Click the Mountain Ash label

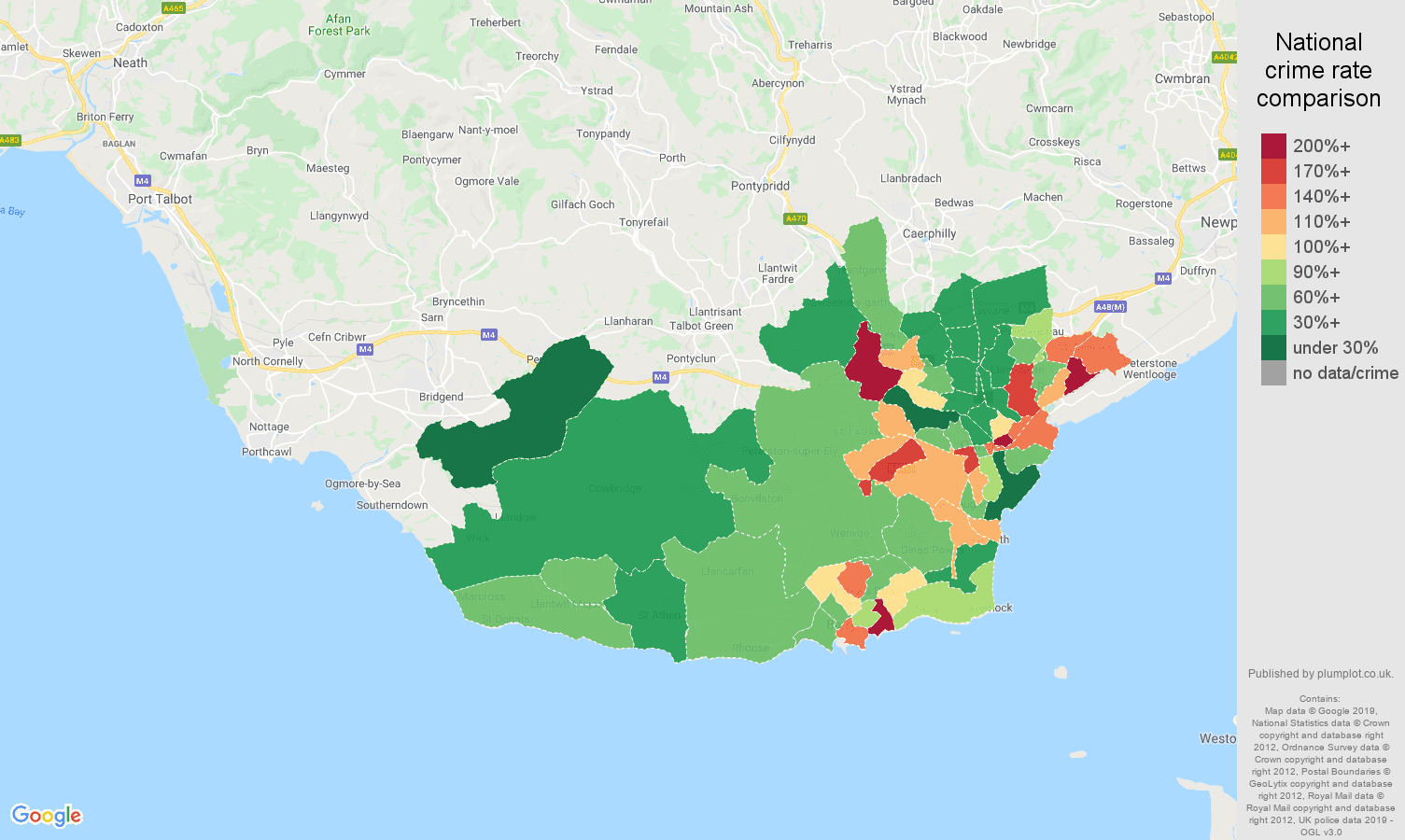coord(718,8)
